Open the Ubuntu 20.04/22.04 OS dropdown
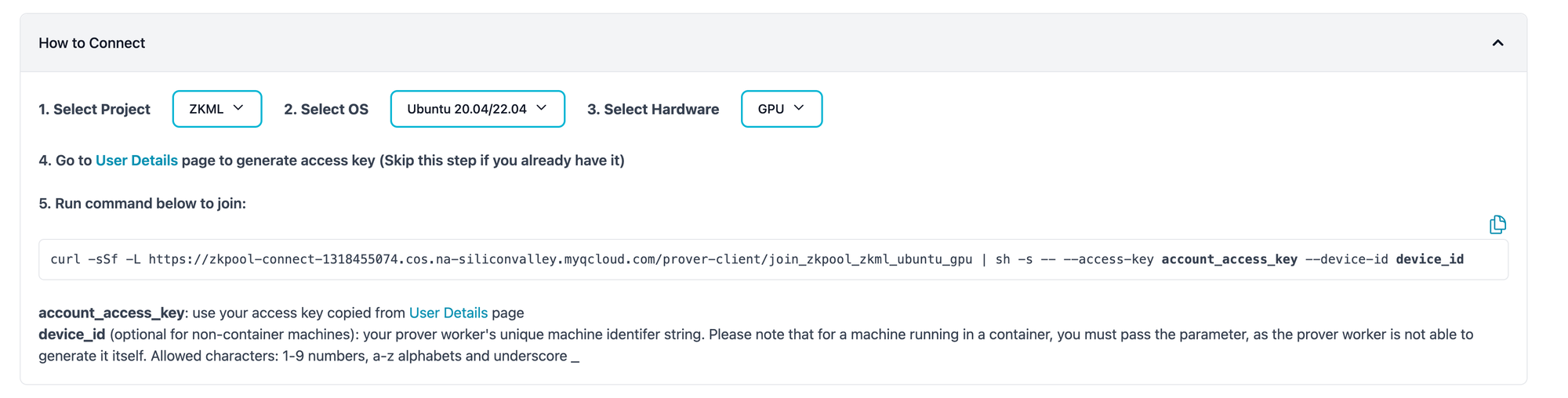The height and width of the screenshot is (398, 1568). [477, 109]
